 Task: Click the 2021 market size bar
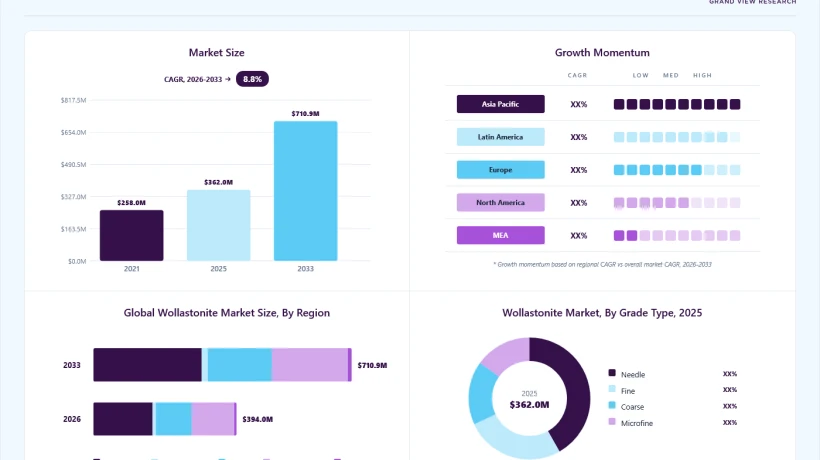pyautogui.click(x=132, y=235)
